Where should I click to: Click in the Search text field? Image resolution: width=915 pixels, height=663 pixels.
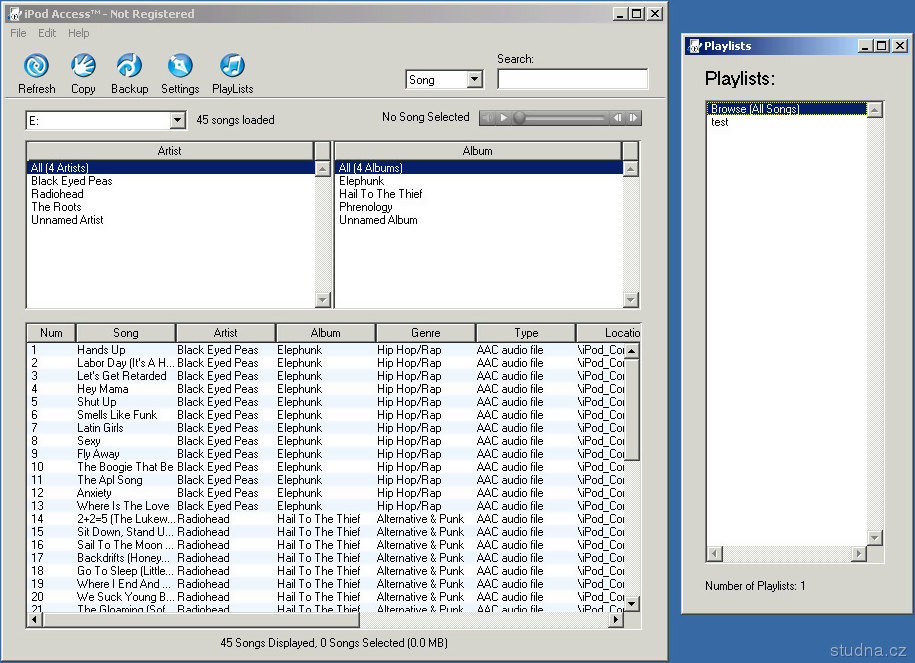coord(572,80)
